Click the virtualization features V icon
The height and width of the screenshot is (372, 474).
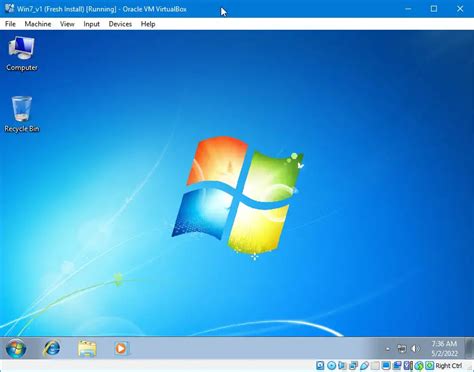coord(408,366)
